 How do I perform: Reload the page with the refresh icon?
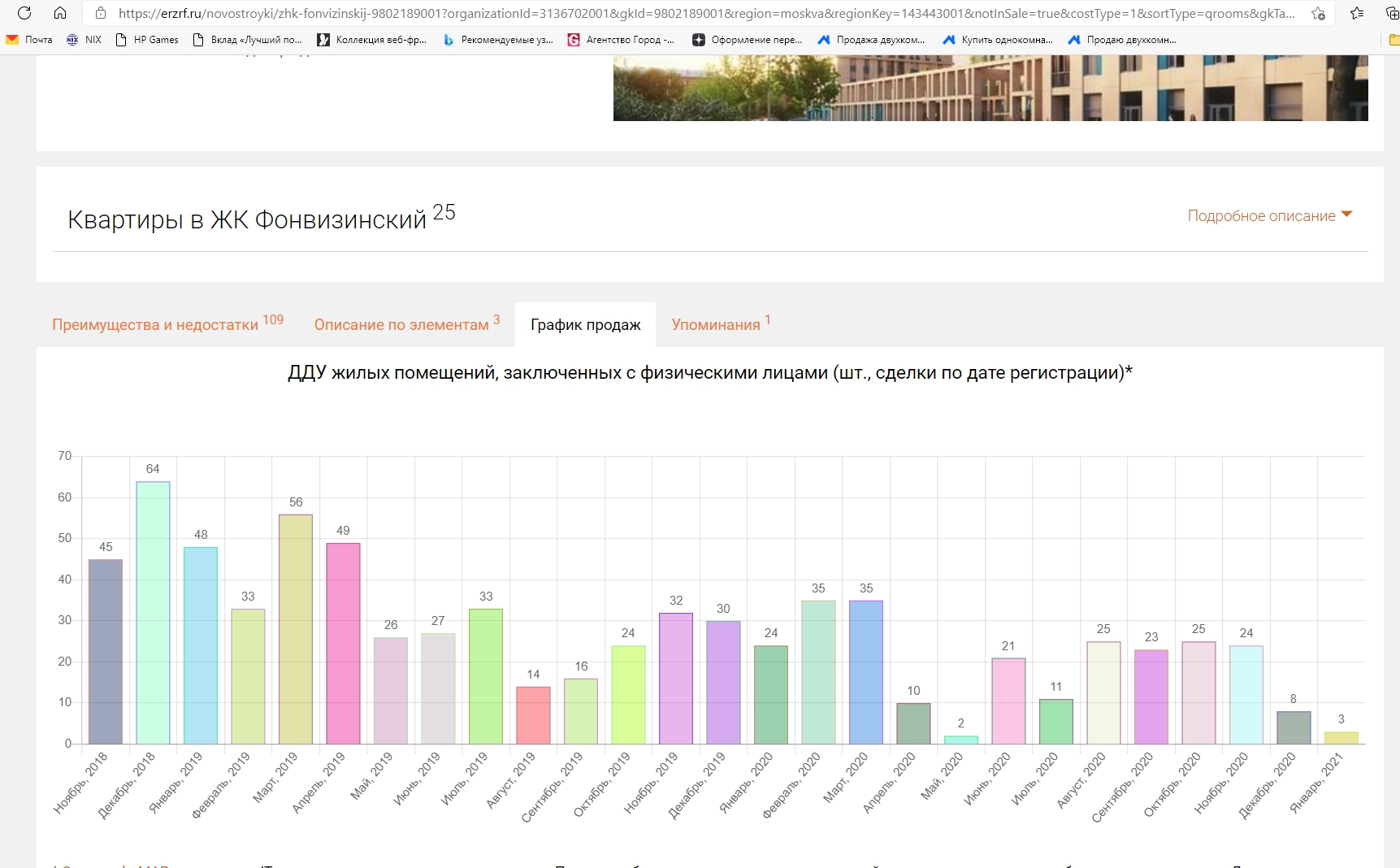click(x=24, y=13)
